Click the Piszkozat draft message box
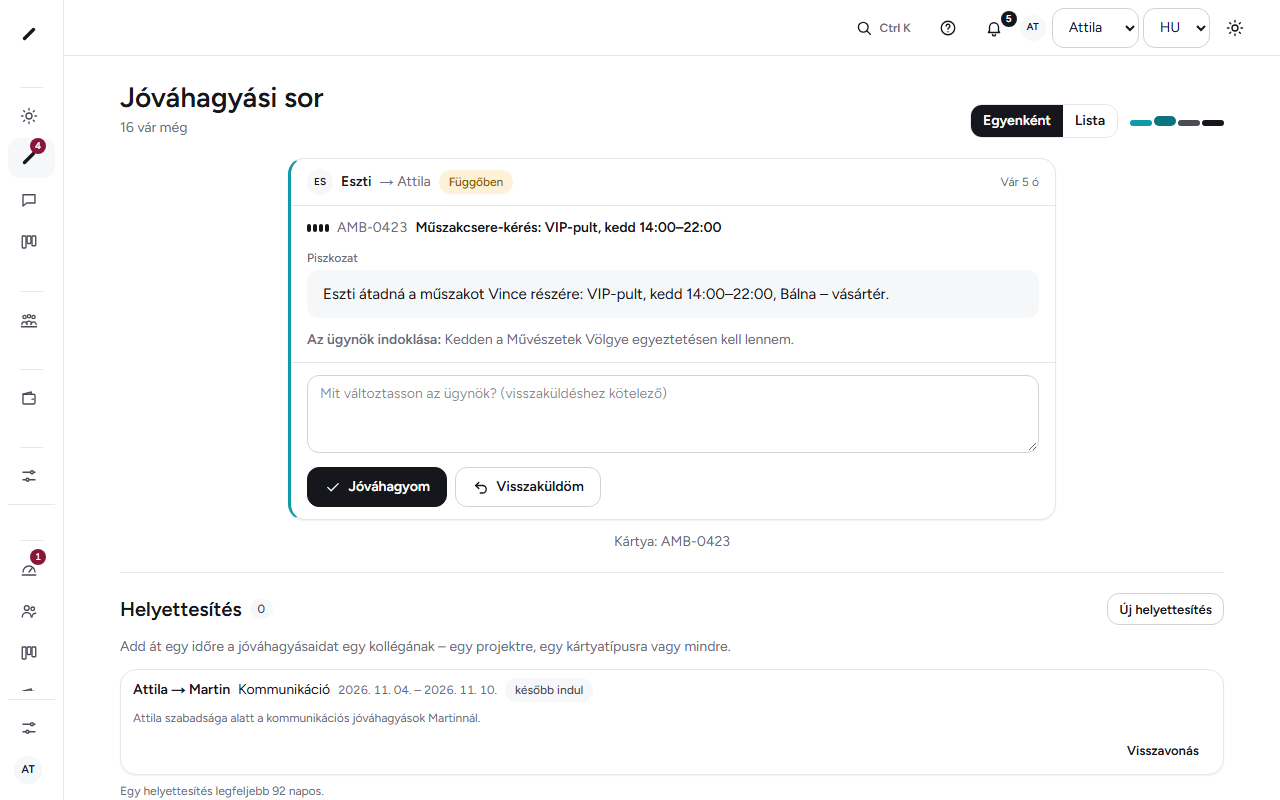Screen dimensions: 1280x800 [673, 294]
